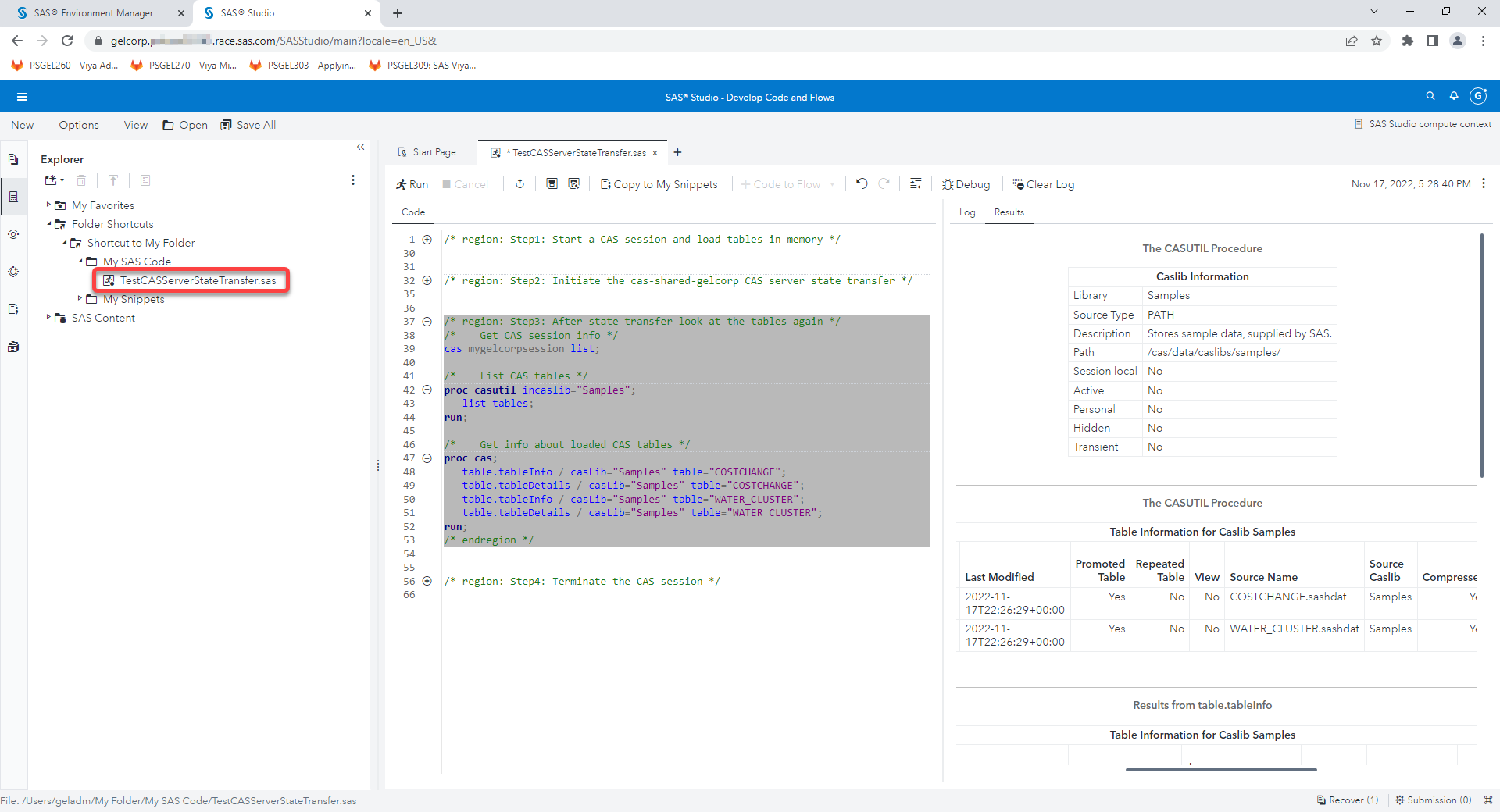Click the Format code toolbar icon

click(916, 184)
